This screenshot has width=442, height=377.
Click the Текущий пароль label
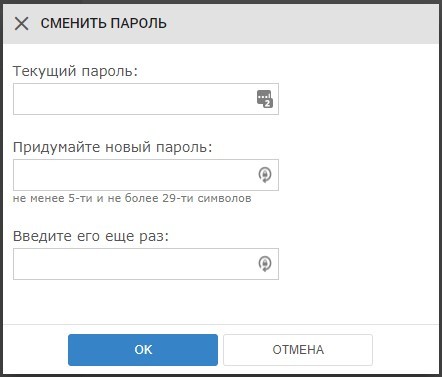click(x=75, y=71)
